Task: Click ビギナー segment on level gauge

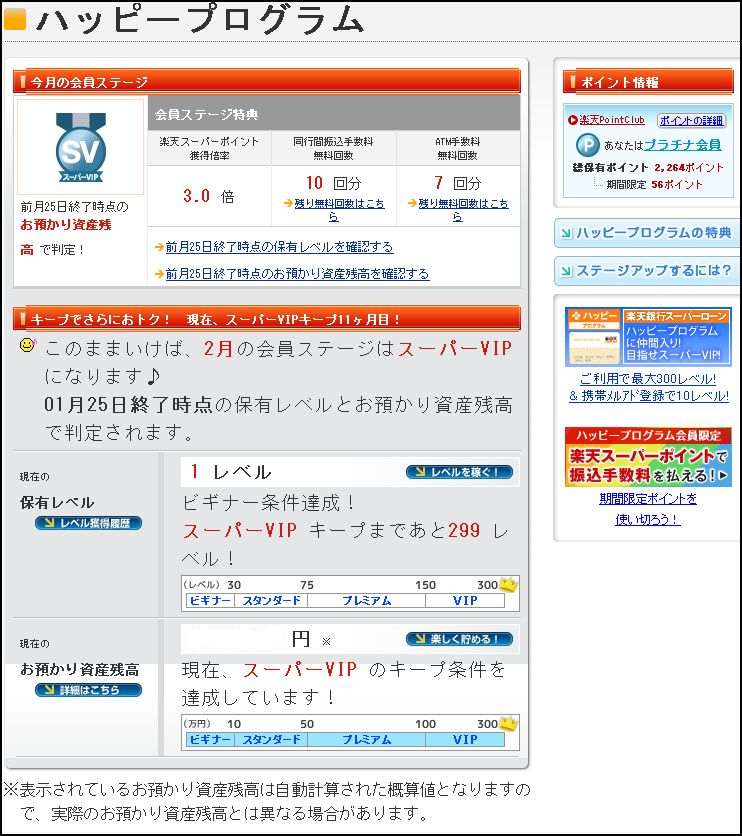Action: coord(210,600)
